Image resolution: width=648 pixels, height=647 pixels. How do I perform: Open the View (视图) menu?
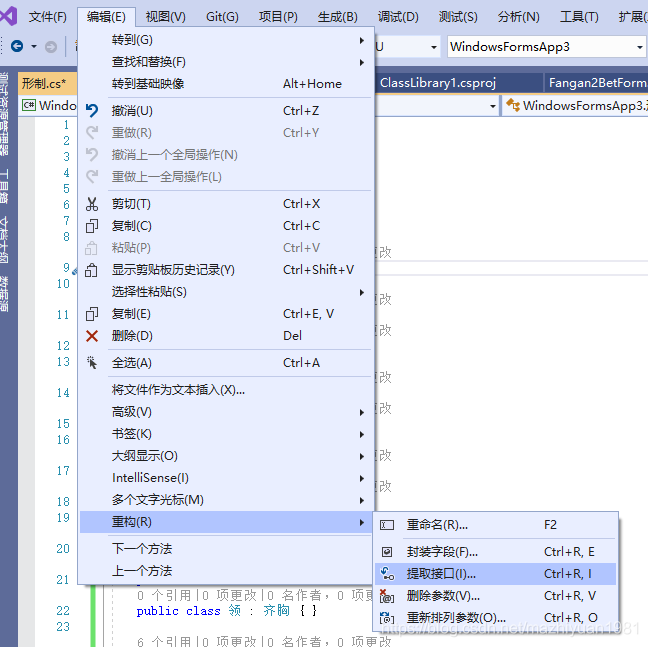(x=165, y=17)
